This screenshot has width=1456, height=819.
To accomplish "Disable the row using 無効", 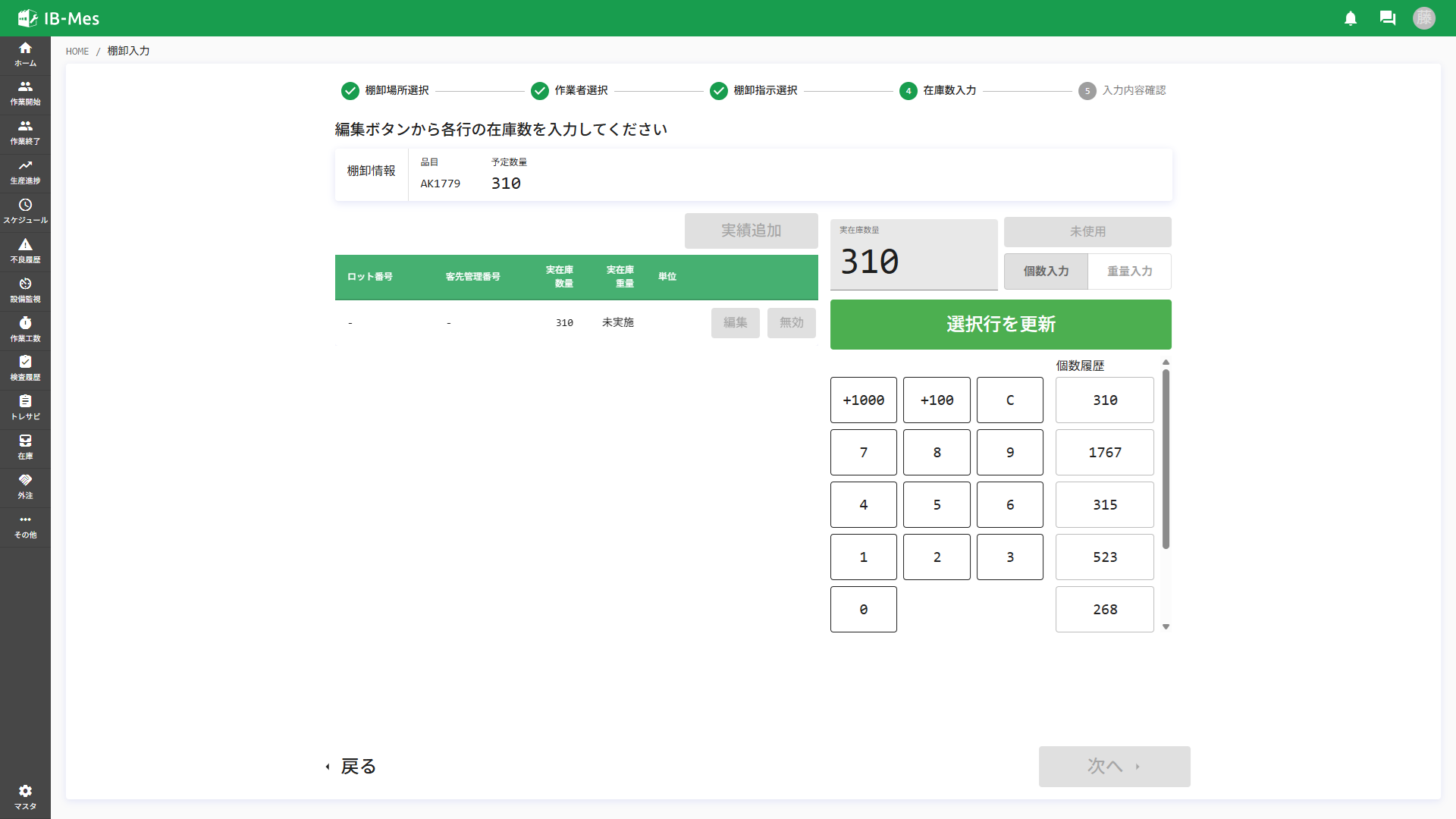I will 791,322.
